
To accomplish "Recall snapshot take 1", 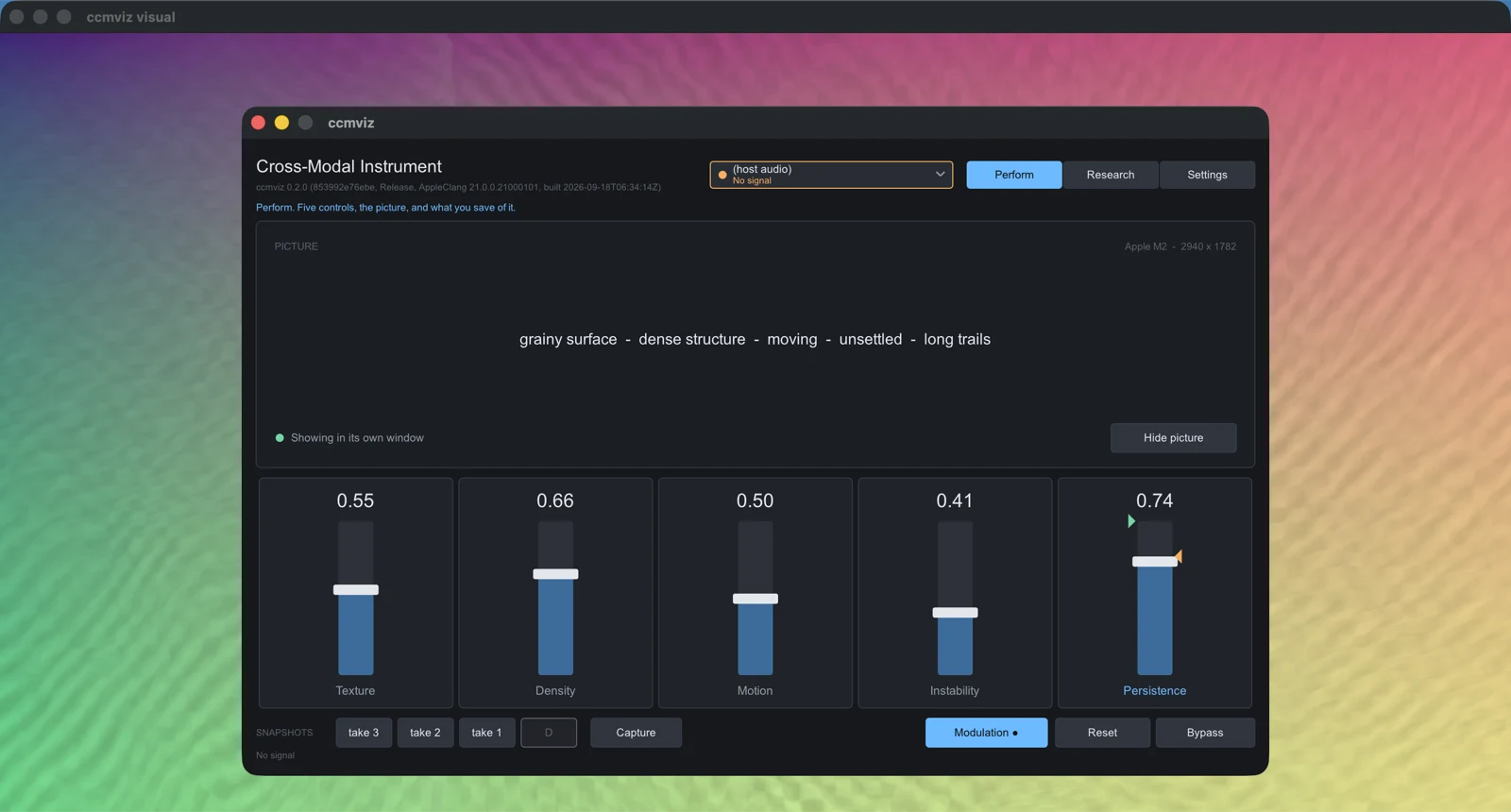I will 486,733.
